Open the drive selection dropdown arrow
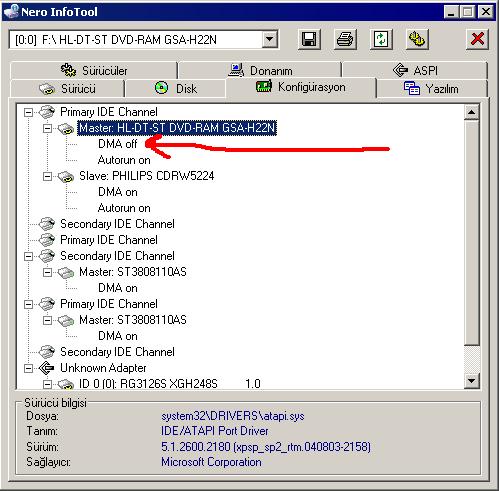This screenshot has height=491, width=499. pos(270,40)
